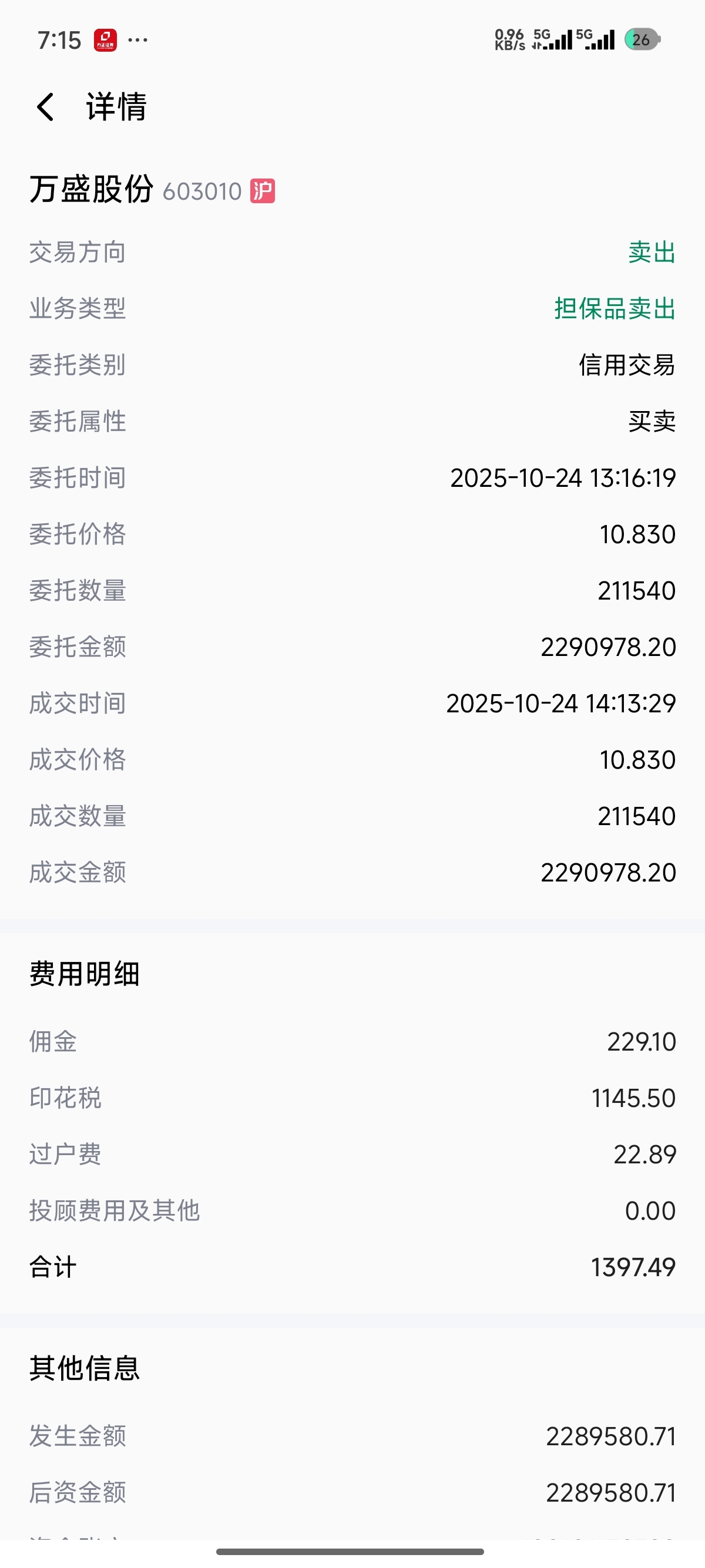The image size is (705, 1568).
Task: Tap the green 担保品卖出 business type value
Action: (615, 309)
